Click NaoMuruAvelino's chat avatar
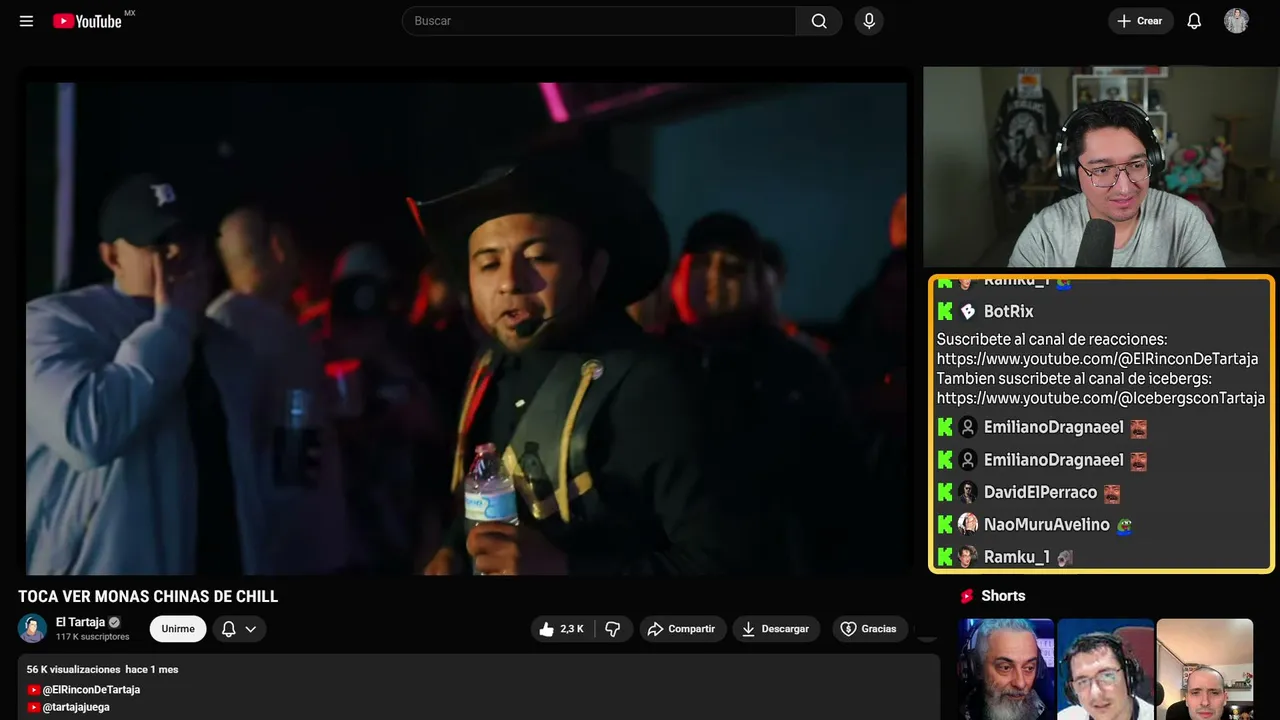1280x720 pixels. 968,525
